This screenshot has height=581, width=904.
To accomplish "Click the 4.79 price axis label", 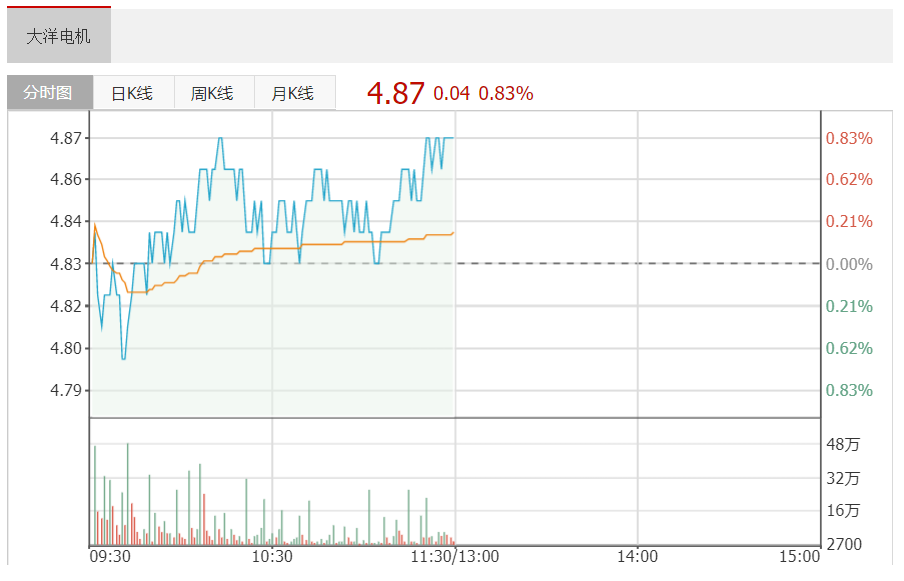I will pyautogui.click(x=66, y=390).
